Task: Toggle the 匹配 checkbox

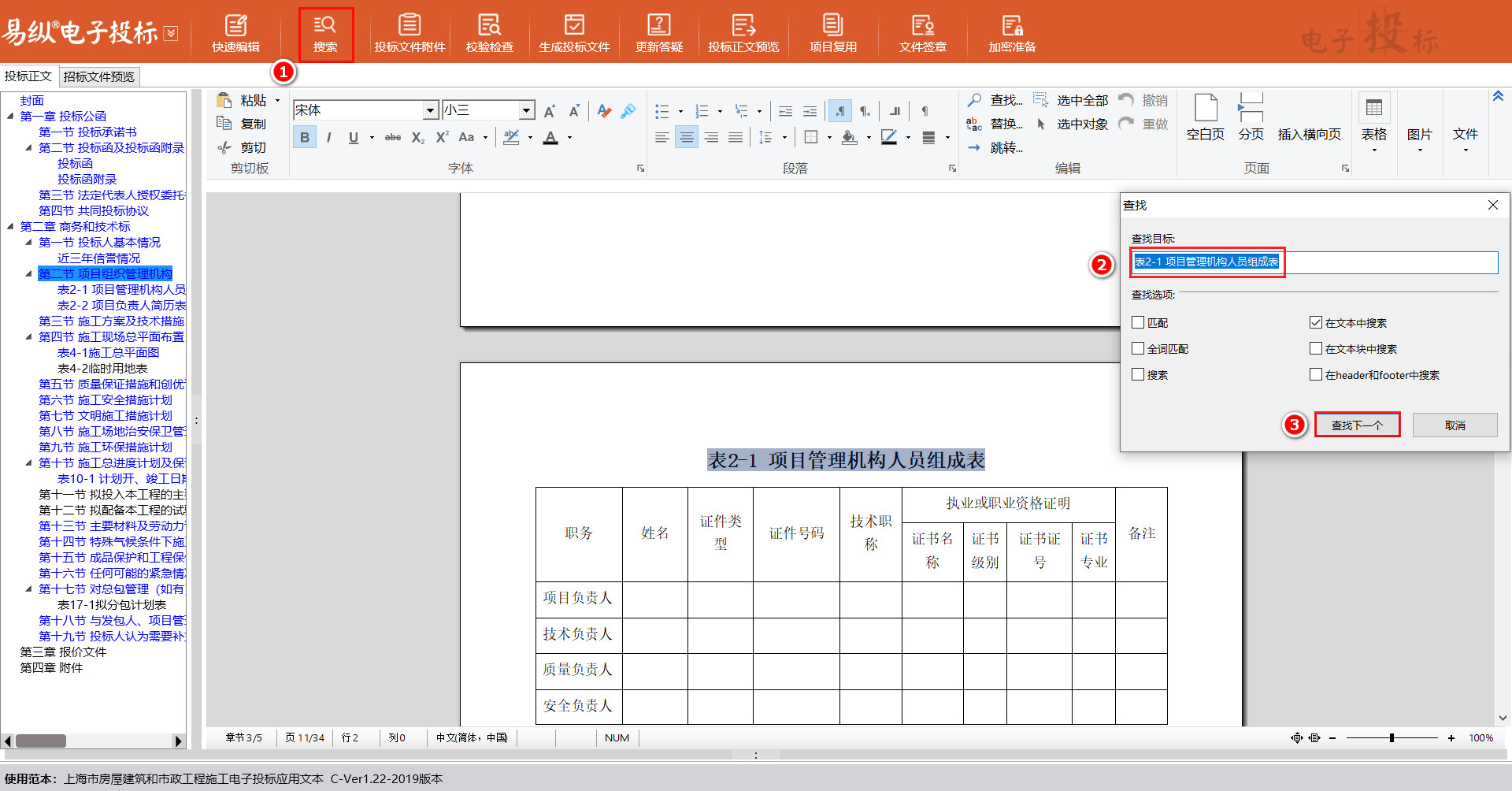Action: click(x=1138, y=322)
